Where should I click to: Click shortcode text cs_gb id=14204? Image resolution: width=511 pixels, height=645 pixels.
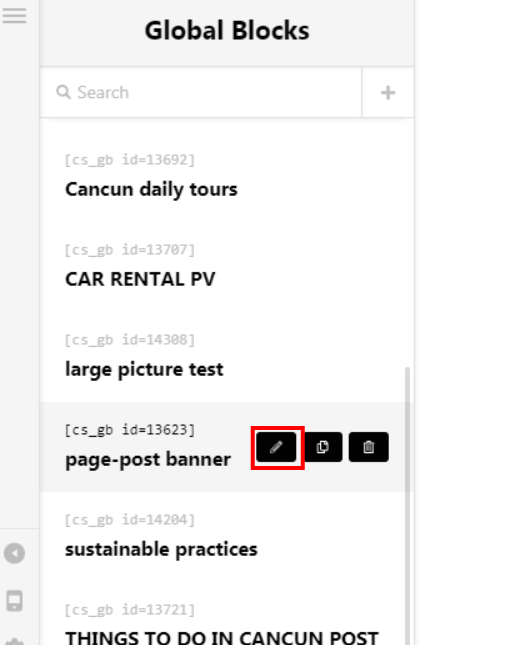[x=130, y=520]
